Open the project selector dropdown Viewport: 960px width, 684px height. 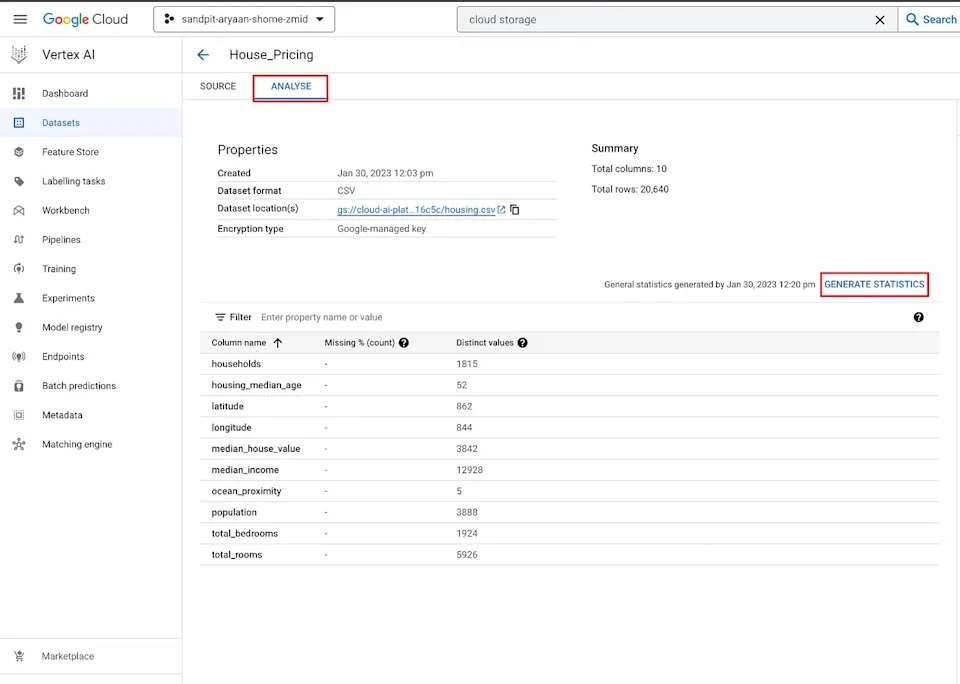point(244,20)
